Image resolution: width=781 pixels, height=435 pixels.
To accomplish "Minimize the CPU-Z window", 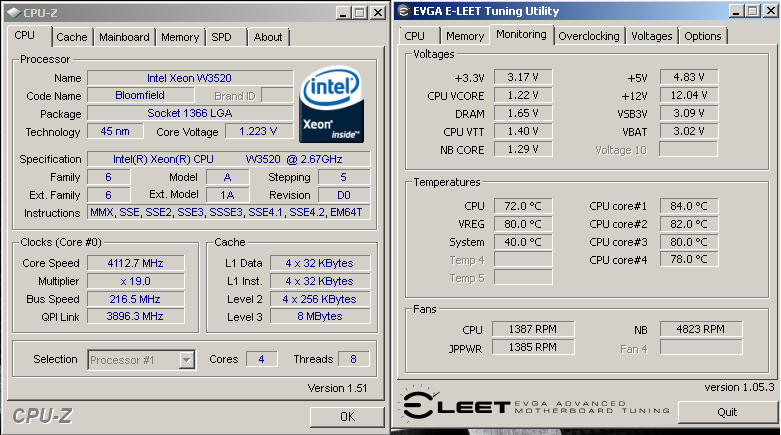I will (x=343, y=13).
